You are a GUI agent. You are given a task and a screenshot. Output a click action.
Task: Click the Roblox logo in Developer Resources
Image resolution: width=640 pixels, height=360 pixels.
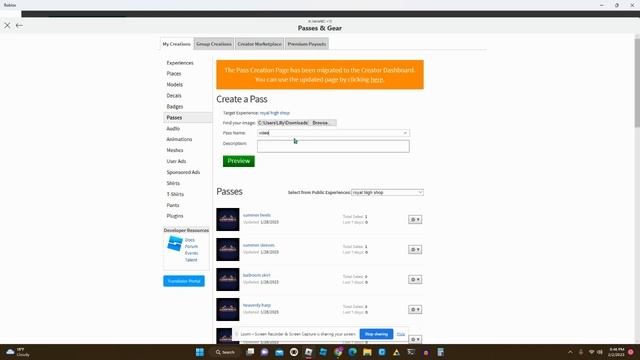click(175, 244)
